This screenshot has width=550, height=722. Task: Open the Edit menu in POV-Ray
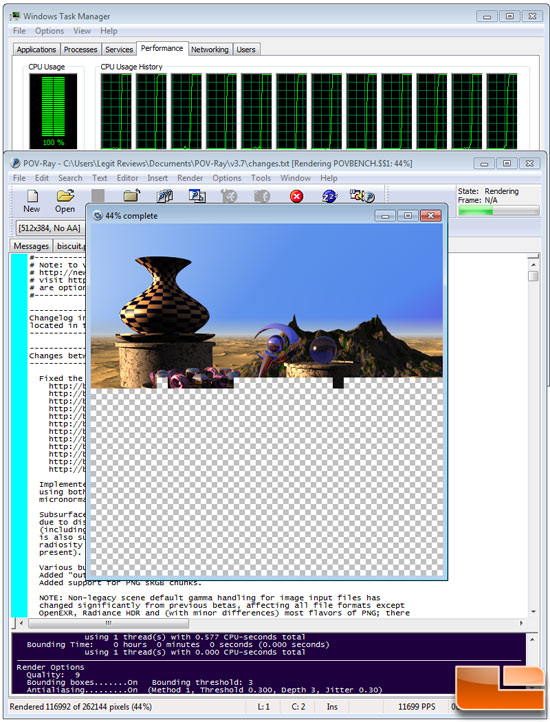tap(41, 178)
